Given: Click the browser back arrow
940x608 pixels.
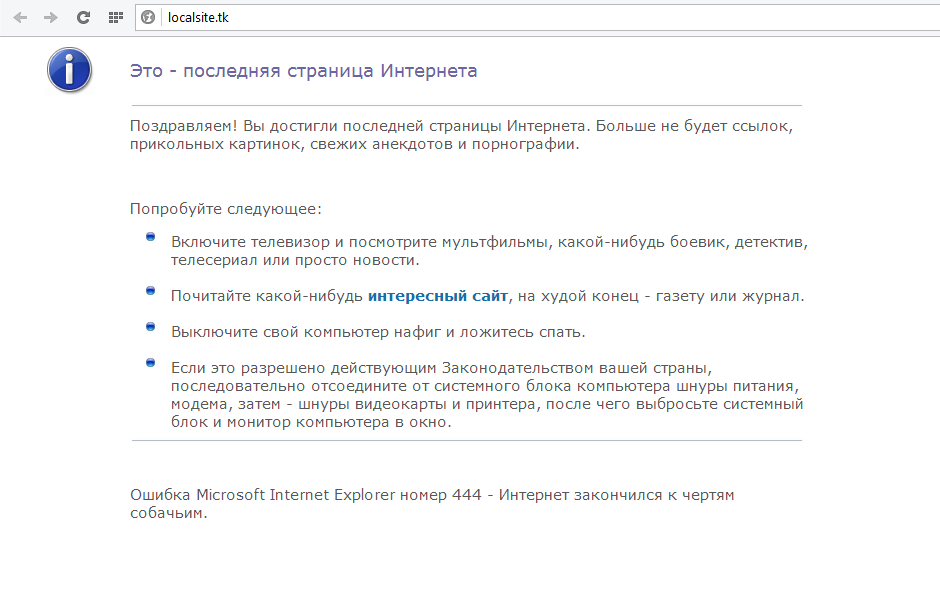Looking at the screenshot, I should 20,17.
